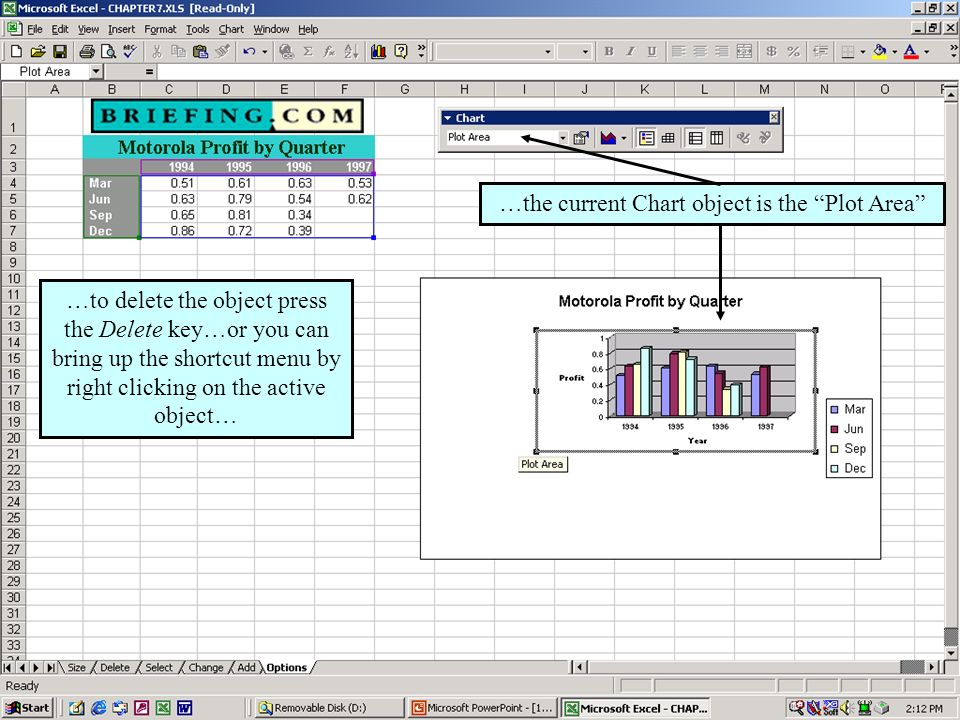This screenshot has height=720, width=960.
Task: Apply yellow Fill Color bucket
Action: click(880, 51)
